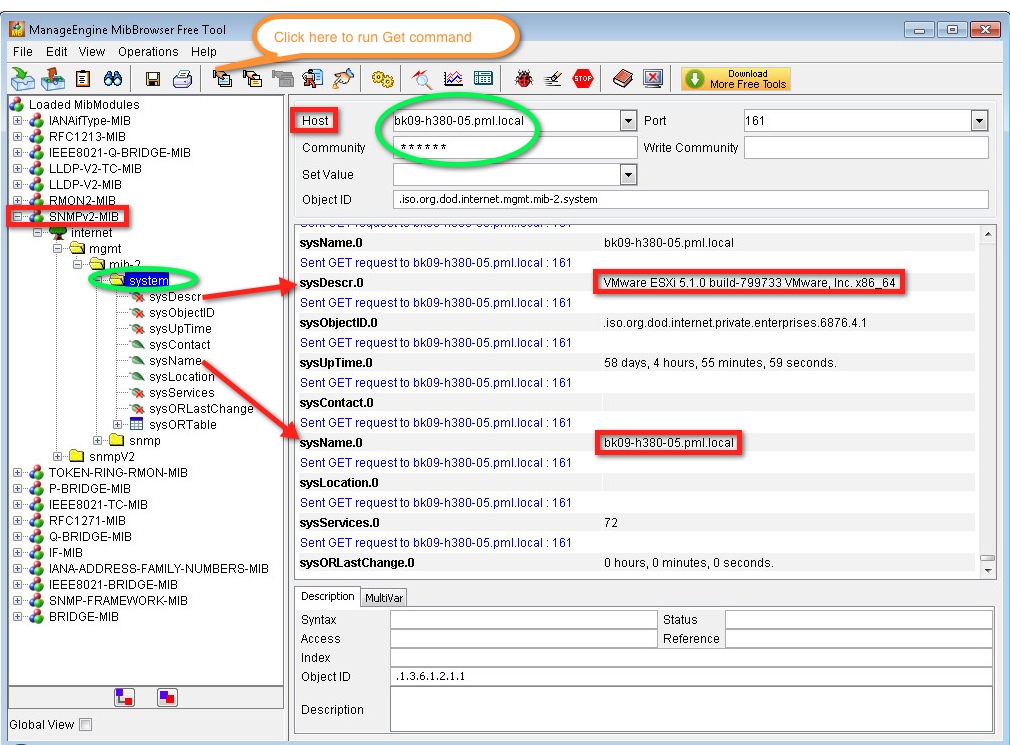Screen dimensions: 1010x745
Task: Switch to the MultiVar tab
Action: point(383,596)
